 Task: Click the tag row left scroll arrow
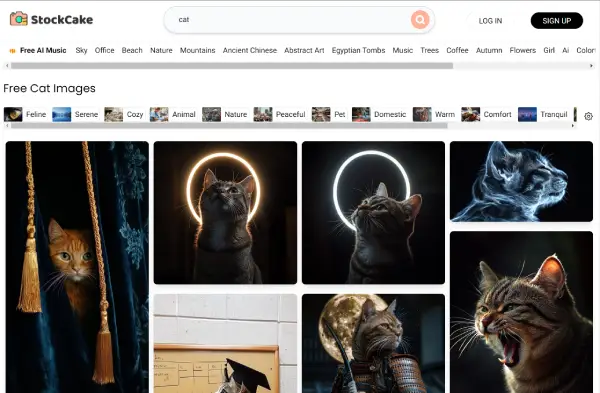coord(7,126)
